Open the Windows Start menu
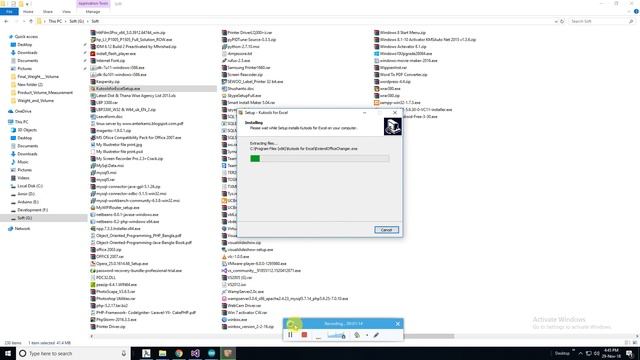 [x=8, y=353]
